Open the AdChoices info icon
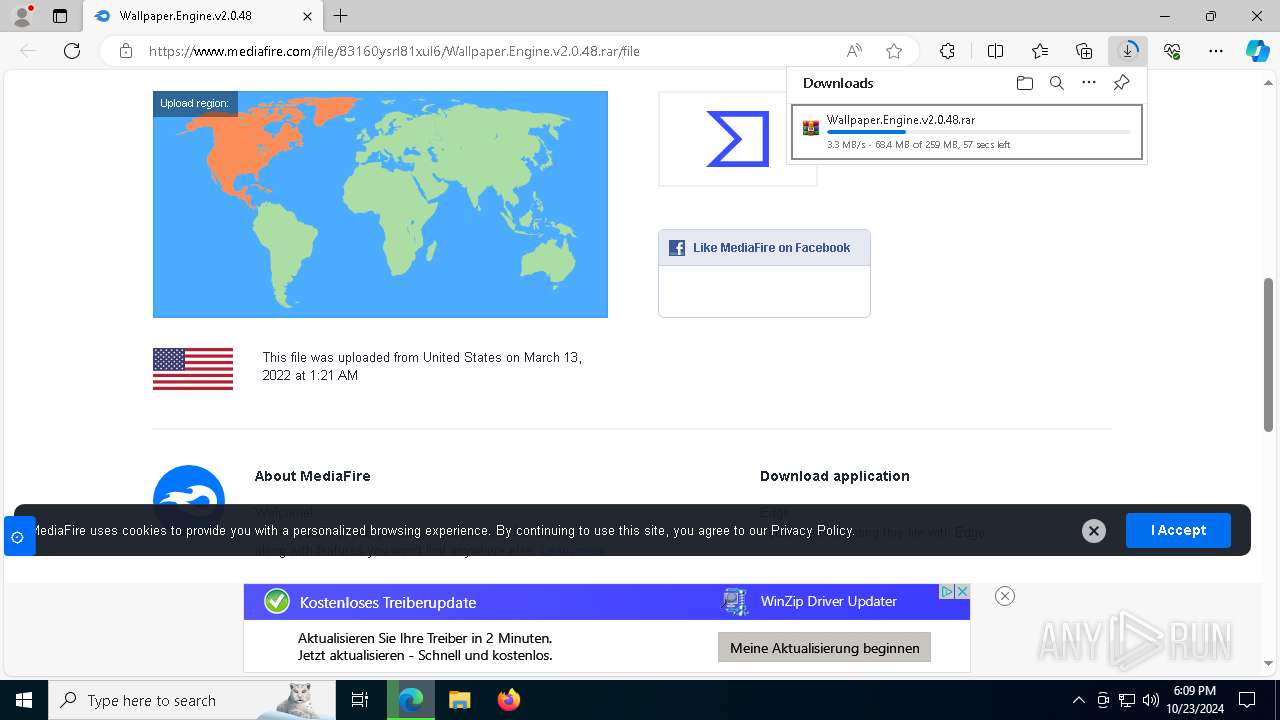 [x=947, y=592]
